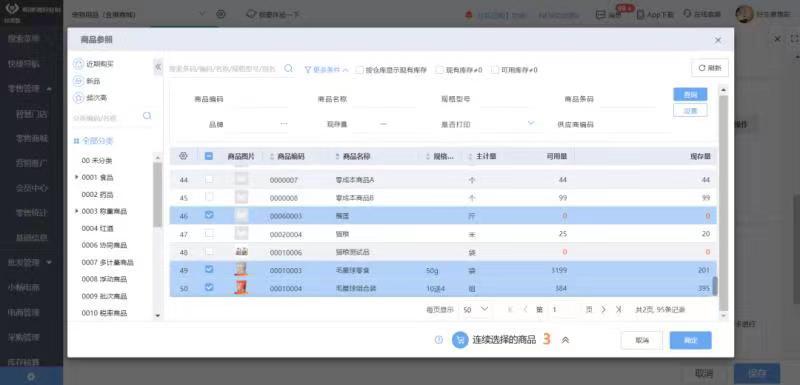Sort by 商品名称 column sort arrows

(338, 157)
